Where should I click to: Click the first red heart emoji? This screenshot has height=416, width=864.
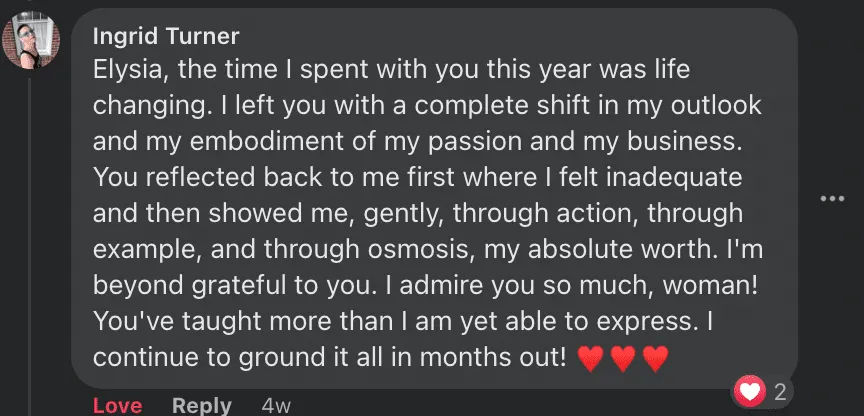pos(591,357)
